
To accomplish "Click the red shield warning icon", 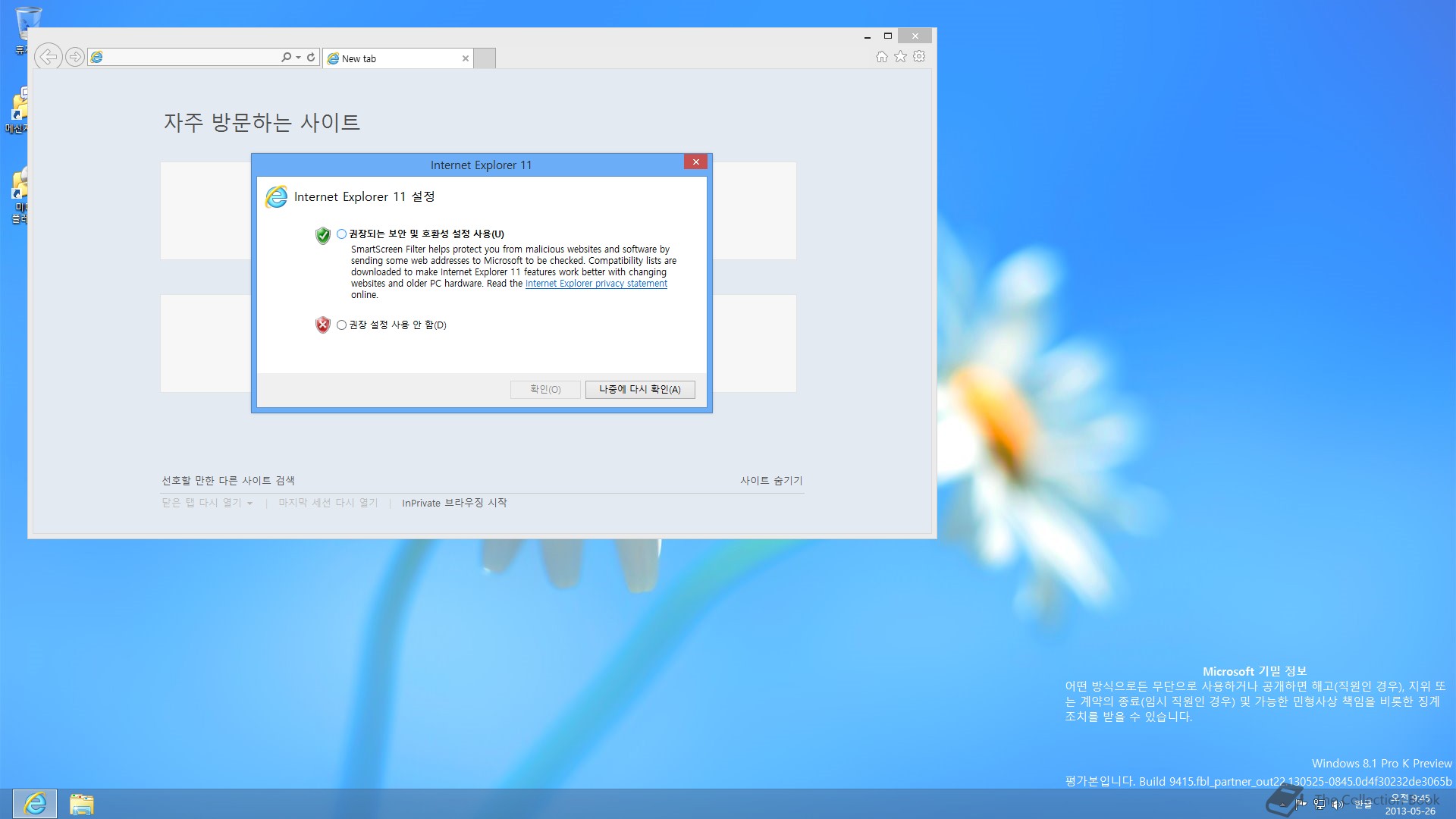I will (323, 325).
